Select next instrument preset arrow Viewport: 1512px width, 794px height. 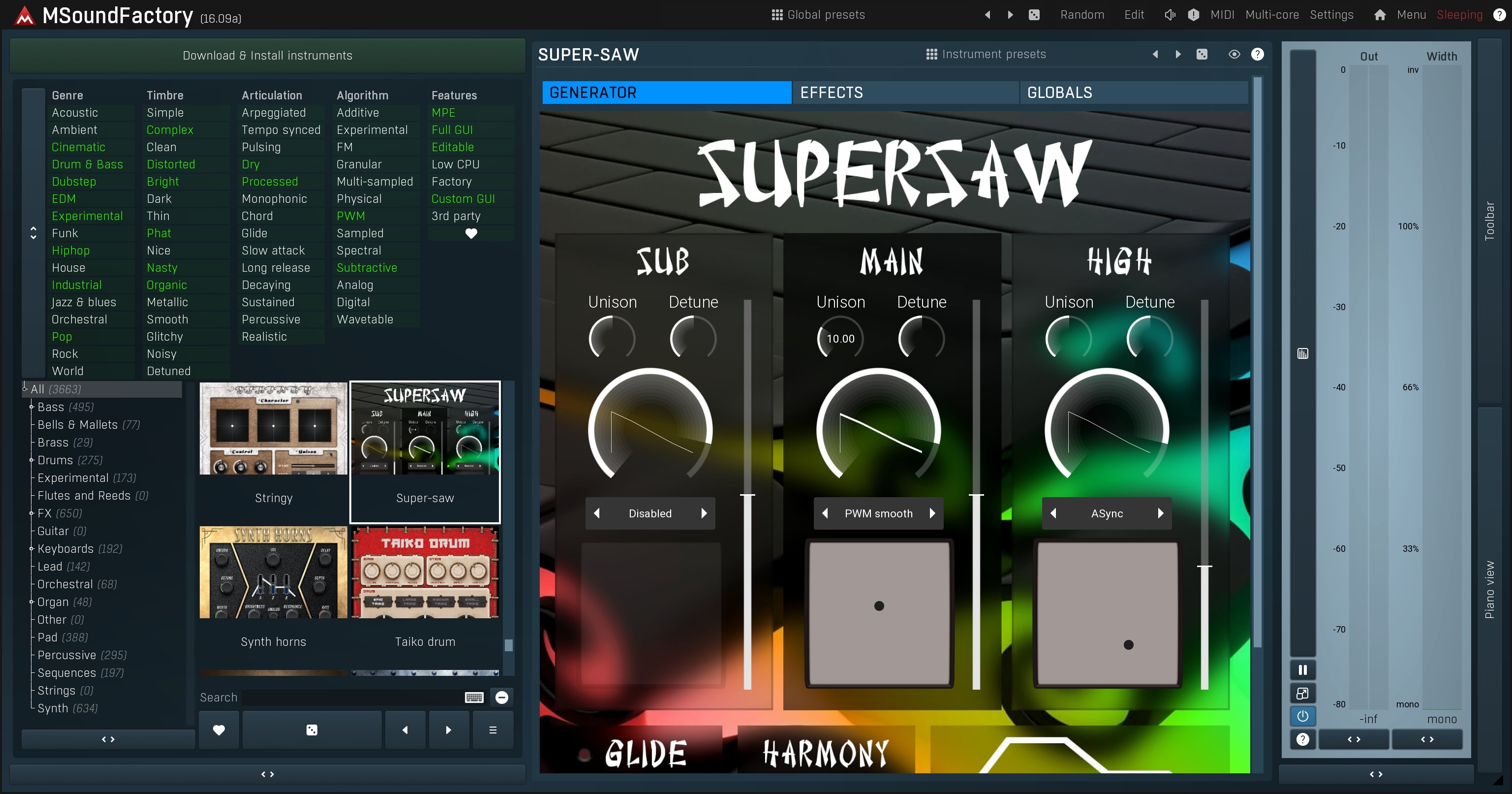pos(1178,54)
